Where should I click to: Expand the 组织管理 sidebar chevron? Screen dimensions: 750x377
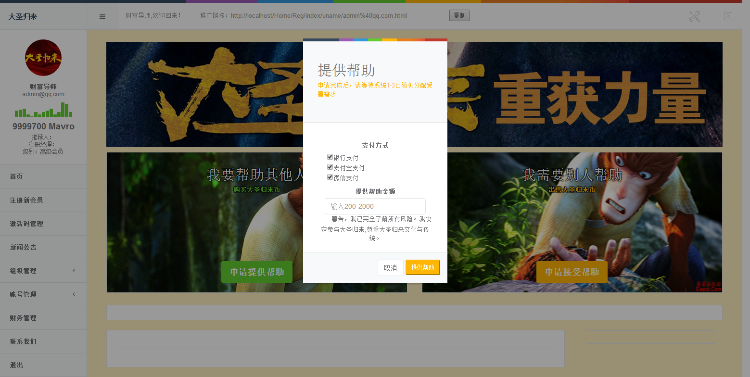coord(74,271)
